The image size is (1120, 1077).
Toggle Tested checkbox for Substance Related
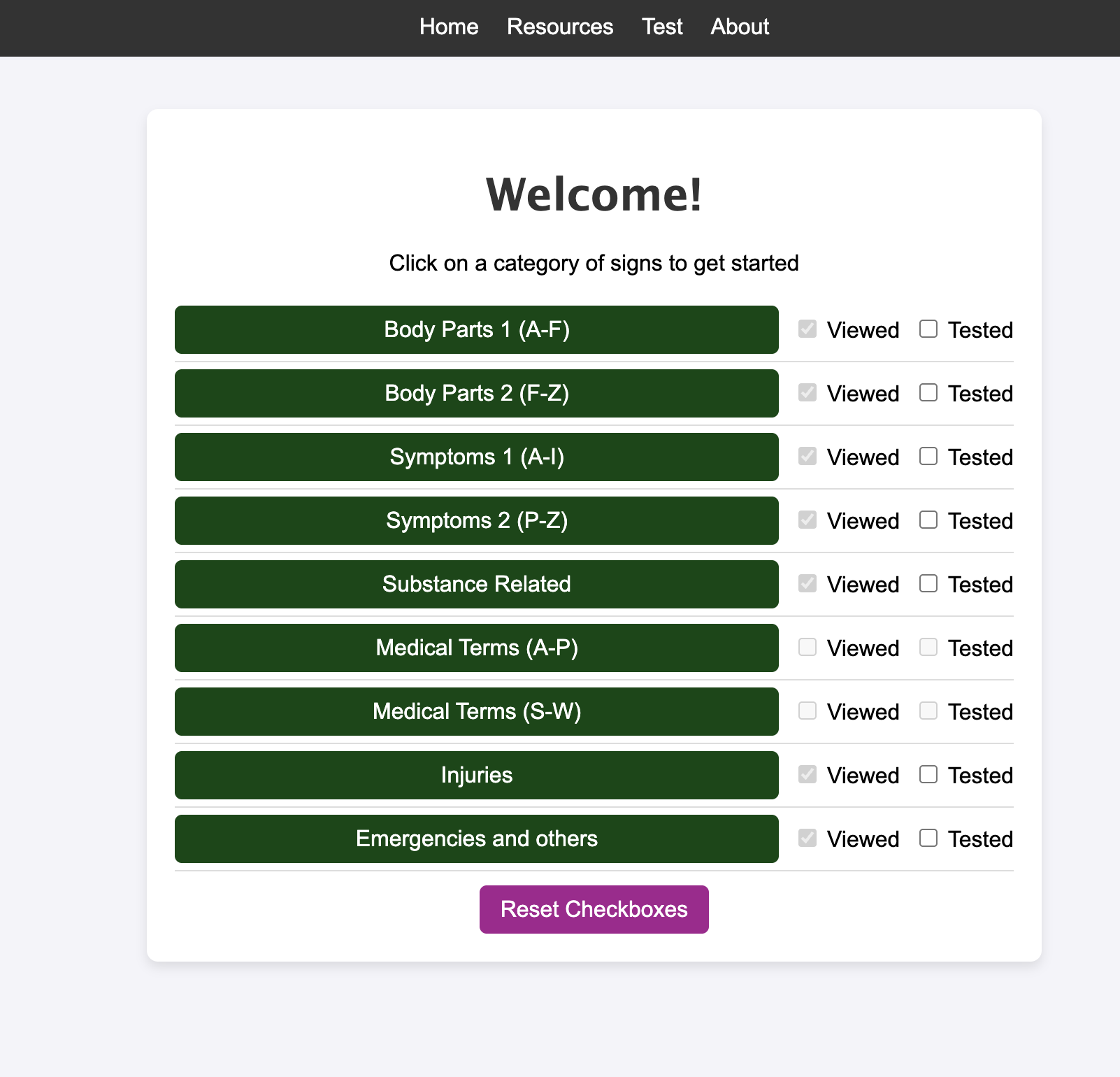(928, 583)
